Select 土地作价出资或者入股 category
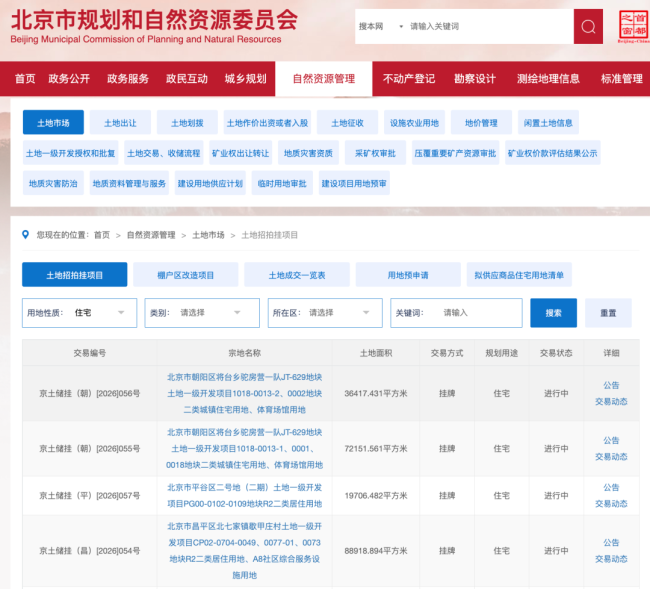Screen dimensions: 650x589 [x=267, y=123]
